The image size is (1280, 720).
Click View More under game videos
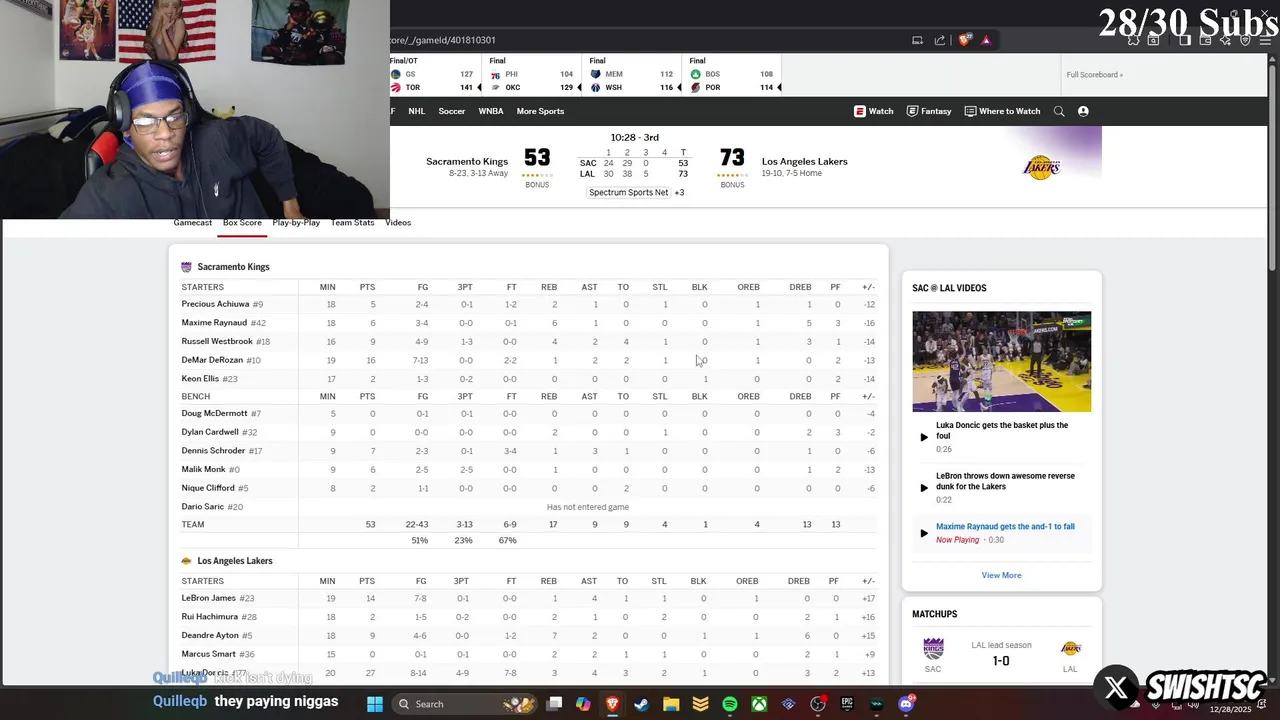click(1001, 575)
